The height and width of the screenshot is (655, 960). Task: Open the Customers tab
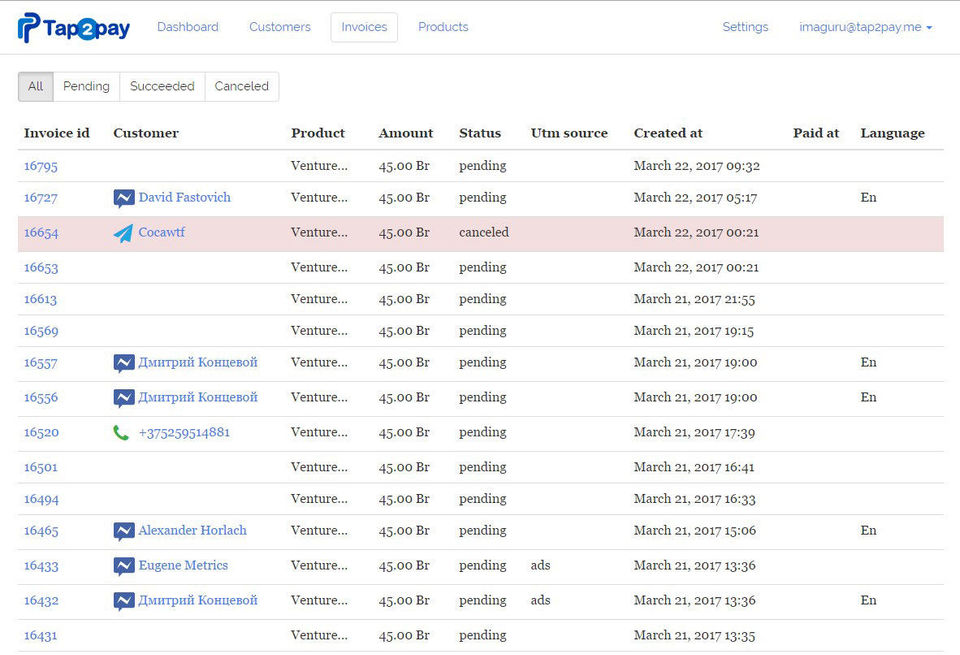point(280,28)
